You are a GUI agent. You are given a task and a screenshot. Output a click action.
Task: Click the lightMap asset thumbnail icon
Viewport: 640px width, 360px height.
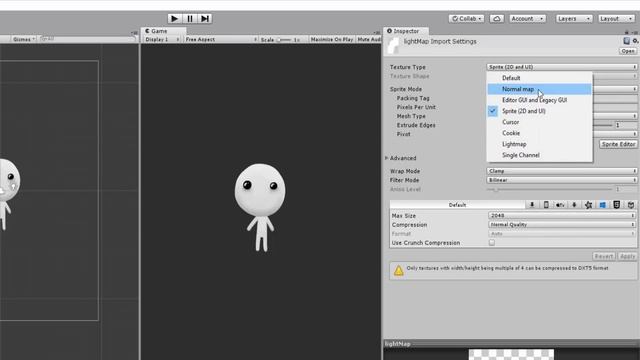(393, 45)
